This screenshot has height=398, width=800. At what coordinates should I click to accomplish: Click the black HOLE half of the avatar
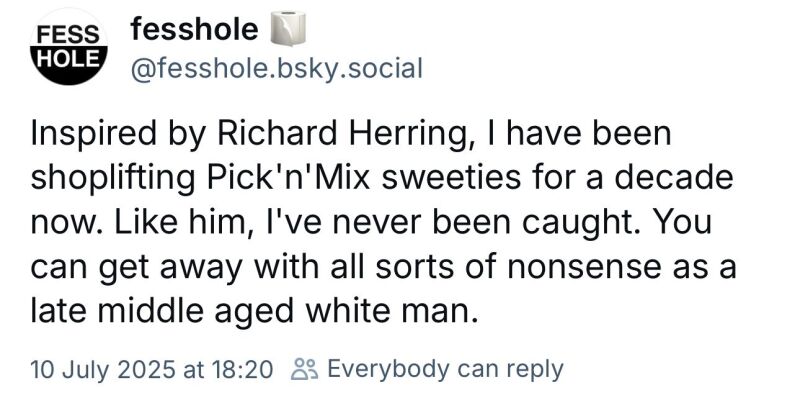pos(69,65)
